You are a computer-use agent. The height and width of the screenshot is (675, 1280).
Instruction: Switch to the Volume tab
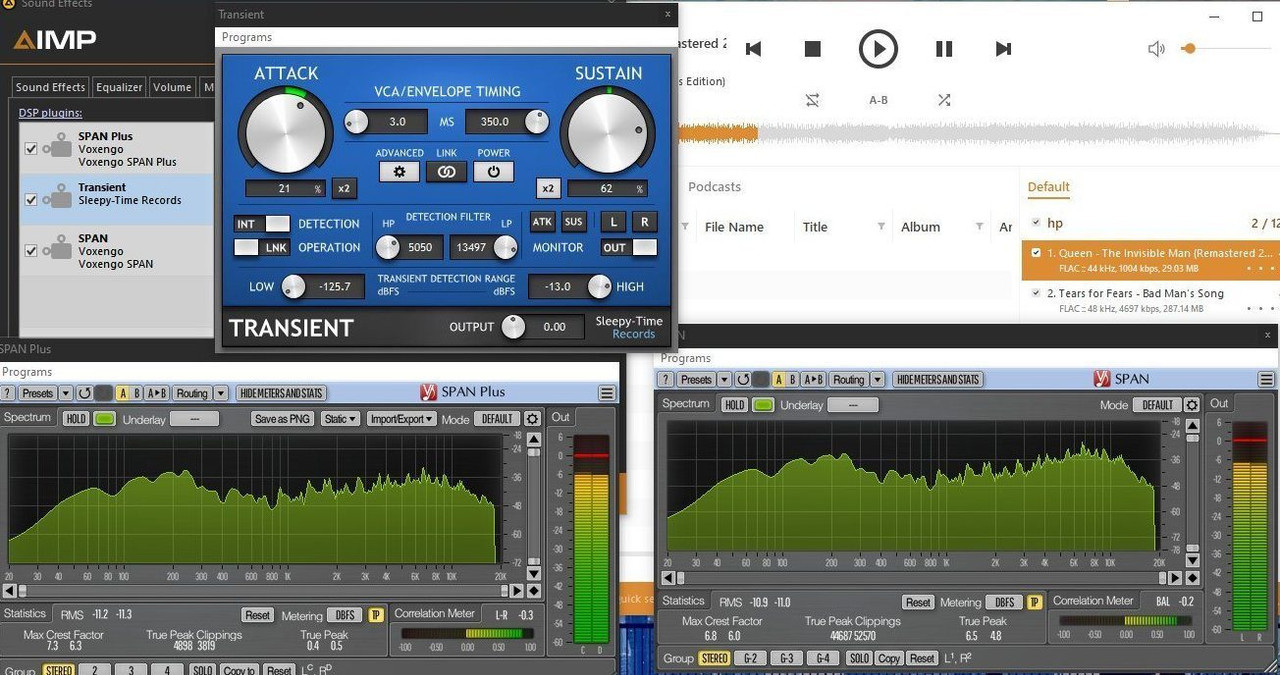[x=172, y=87]
